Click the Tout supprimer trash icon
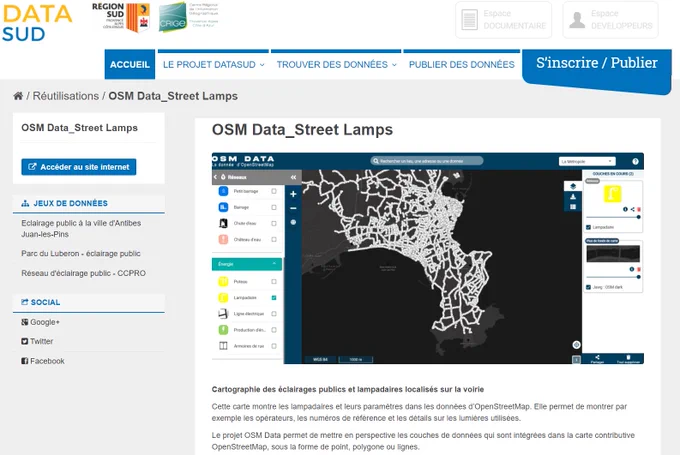Image resolution: width=680 pixels, height=455 pixels. pos(628,359)
